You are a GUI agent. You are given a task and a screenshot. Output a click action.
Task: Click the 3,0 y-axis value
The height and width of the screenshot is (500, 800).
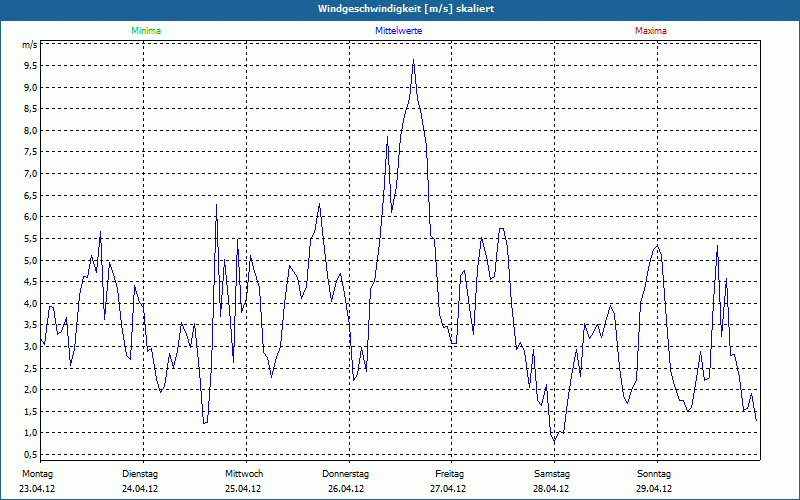coord(31,346)
